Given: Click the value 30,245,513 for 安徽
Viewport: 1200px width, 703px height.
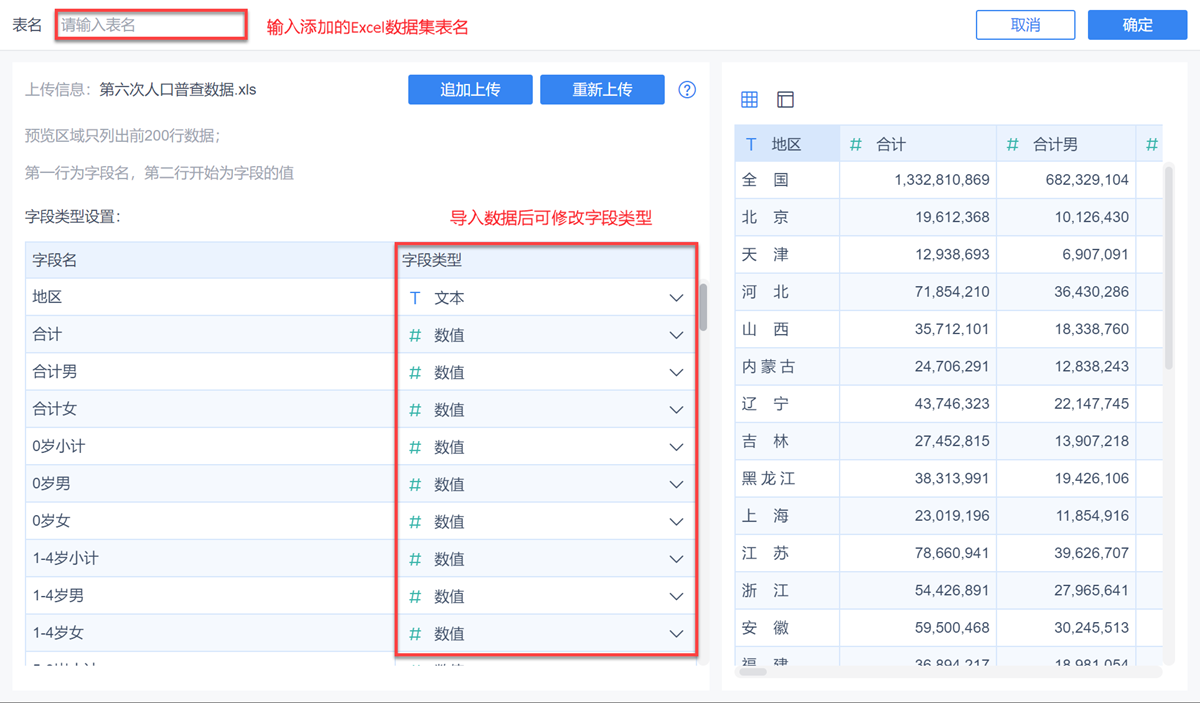Looking at the screenshot, I should tap(1091, 628).
